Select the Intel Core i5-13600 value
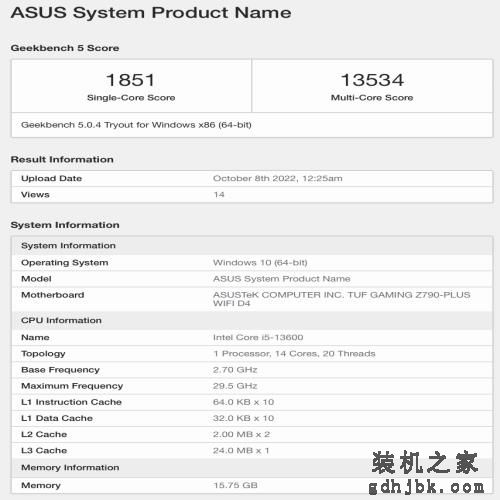The width and height of the screenshot is (500, 500). pos(258,337)
